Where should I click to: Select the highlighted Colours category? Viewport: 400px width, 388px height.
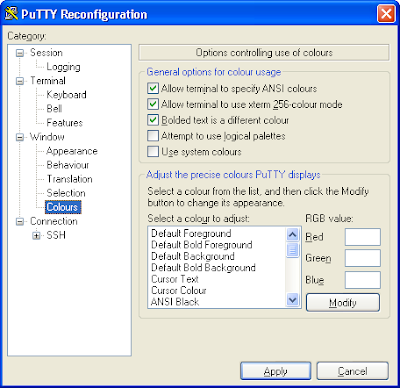pos(63,207)
